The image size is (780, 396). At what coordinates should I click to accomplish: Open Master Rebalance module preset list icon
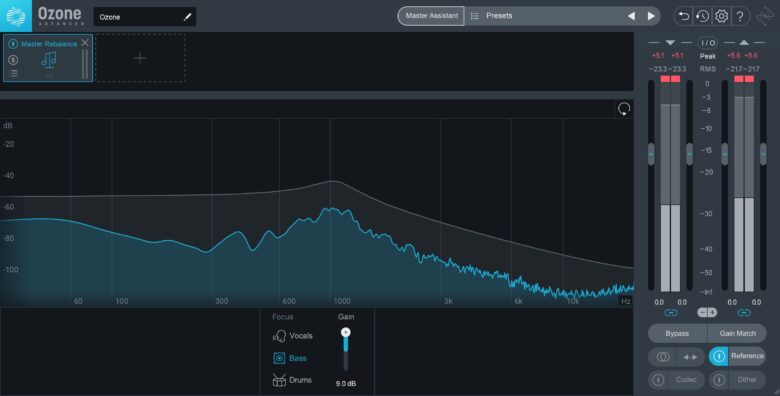[13, 74]
